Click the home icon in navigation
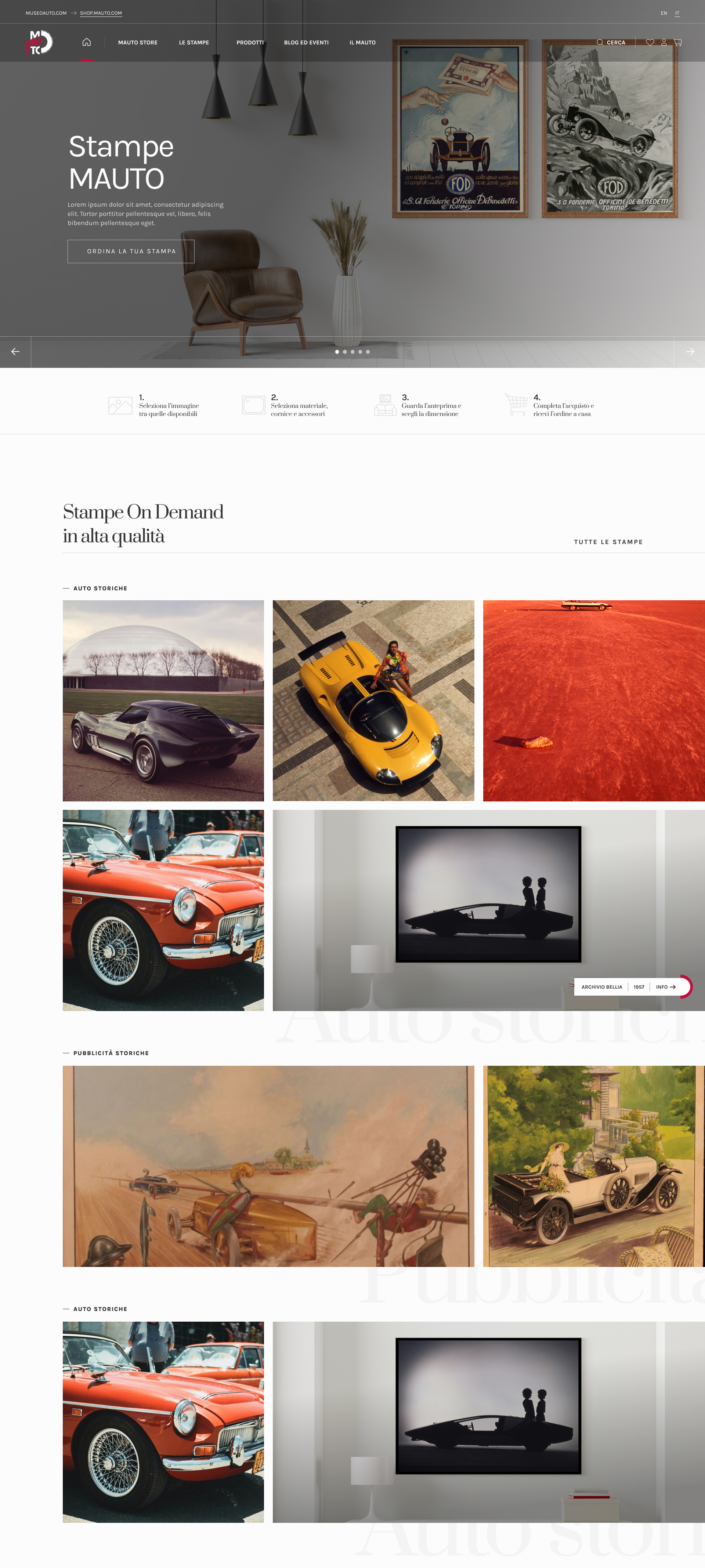705x1568 pixels. click(86, 42)
